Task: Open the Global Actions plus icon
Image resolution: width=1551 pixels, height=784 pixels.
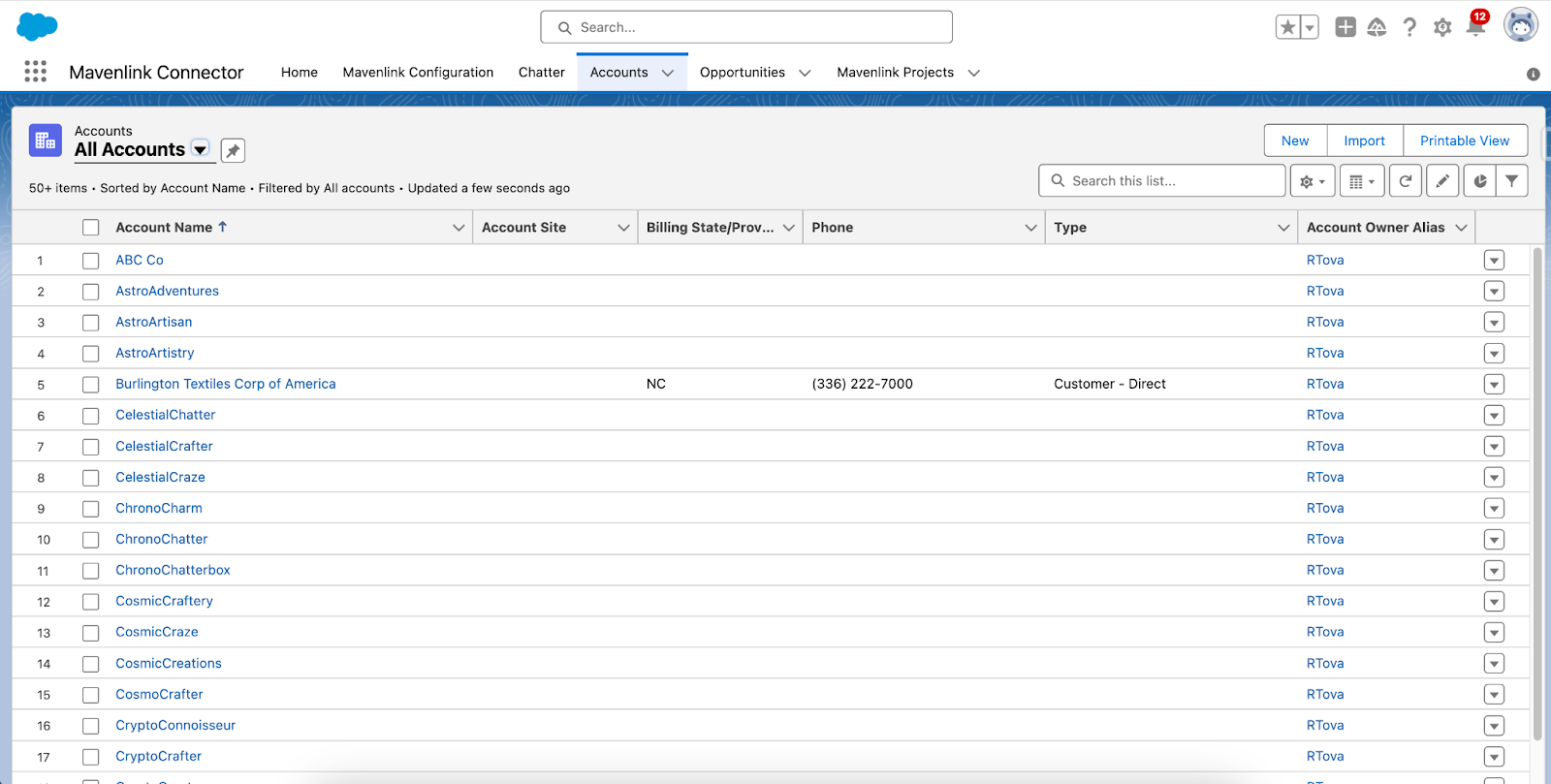Action: pyautogui.click(x=1345, y=27)
